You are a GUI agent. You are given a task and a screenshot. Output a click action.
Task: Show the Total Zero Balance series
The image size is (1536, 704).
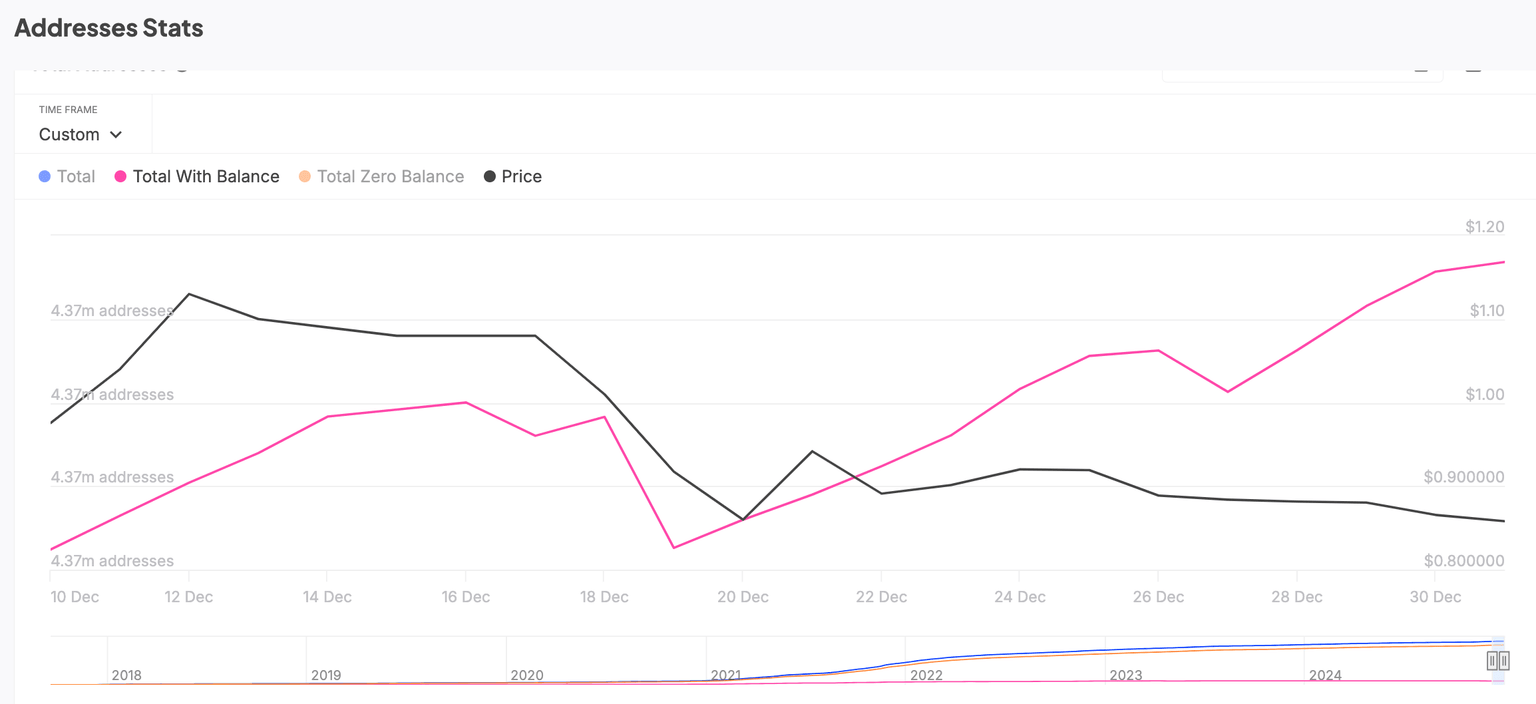point(381,177)
